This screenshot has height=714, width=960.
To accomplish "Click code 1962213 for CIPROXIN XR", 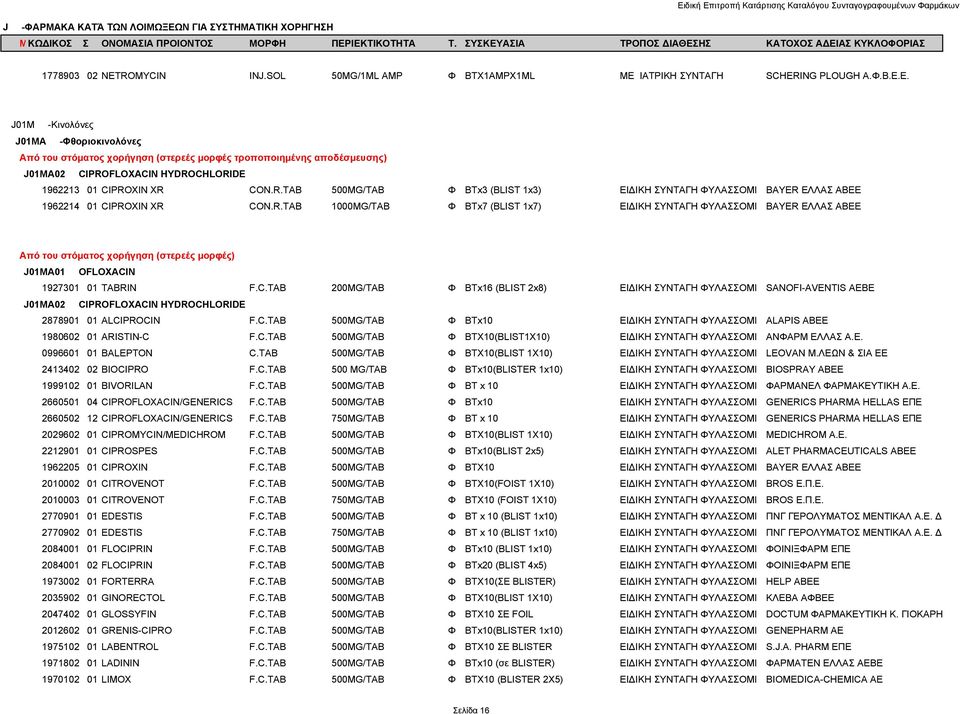I will 61,190.
